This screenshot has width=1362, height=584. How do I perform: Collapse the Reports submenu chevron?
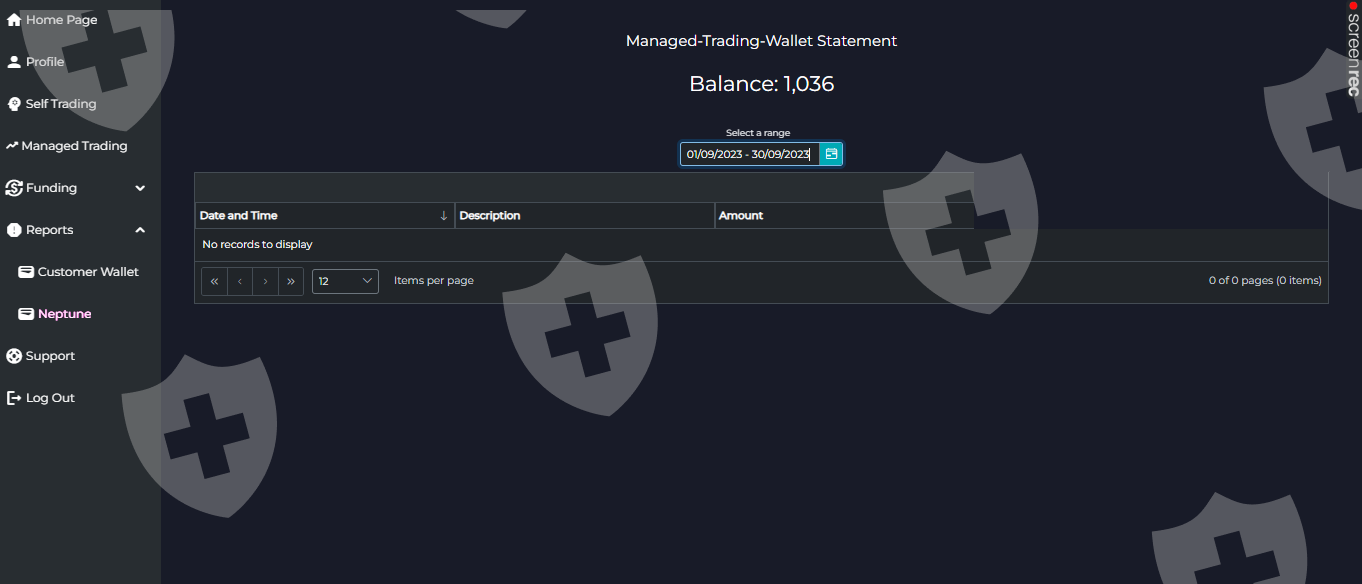[140, 230]
